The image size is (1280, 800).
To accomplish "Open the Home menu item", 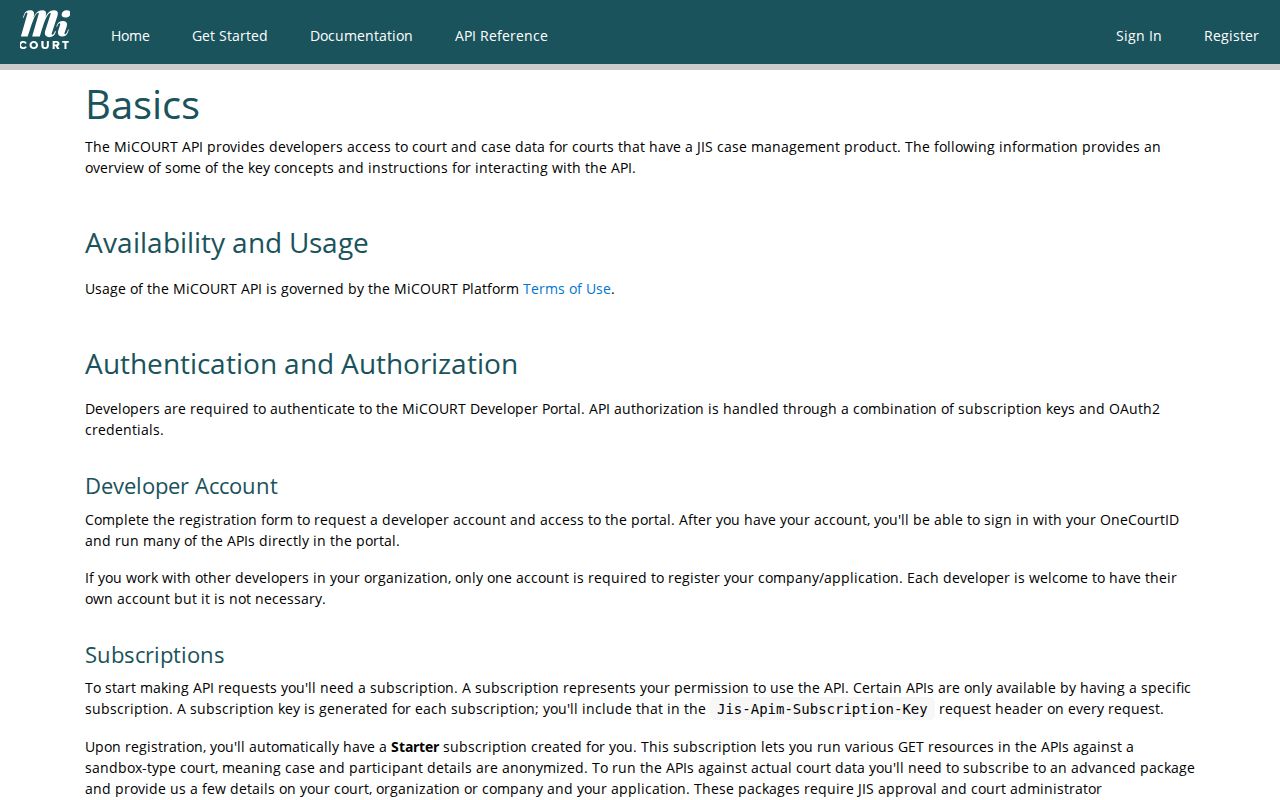I will 130,36.
